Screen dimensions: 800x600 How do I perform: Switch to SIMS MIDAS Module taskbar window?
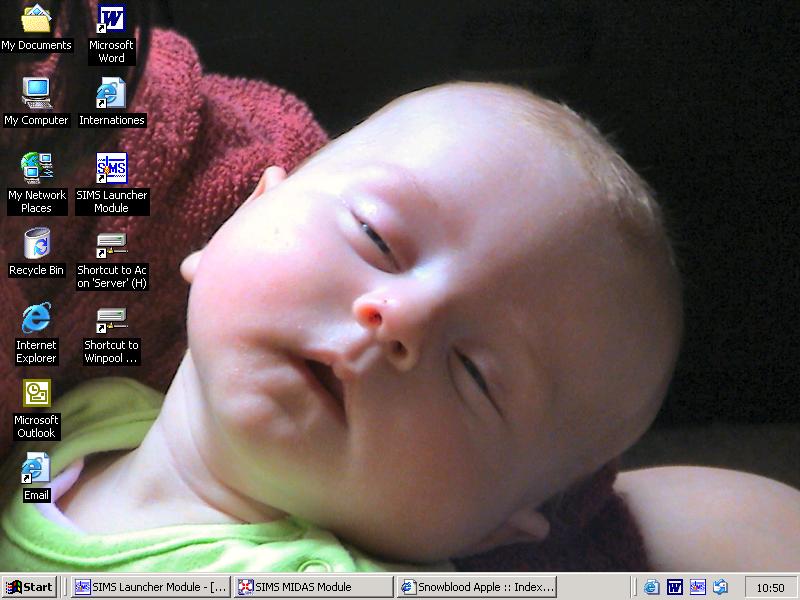click(314, 587)
